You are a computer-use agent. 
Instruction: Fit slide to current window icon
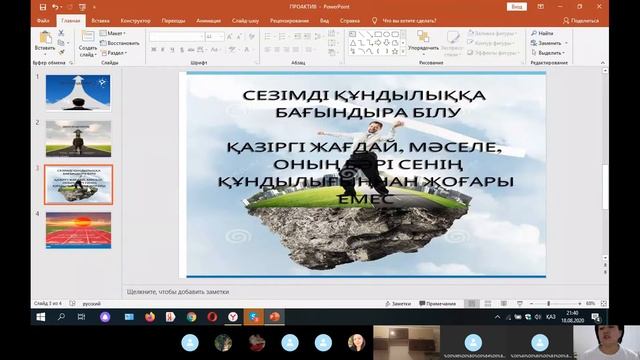(604, 304)
